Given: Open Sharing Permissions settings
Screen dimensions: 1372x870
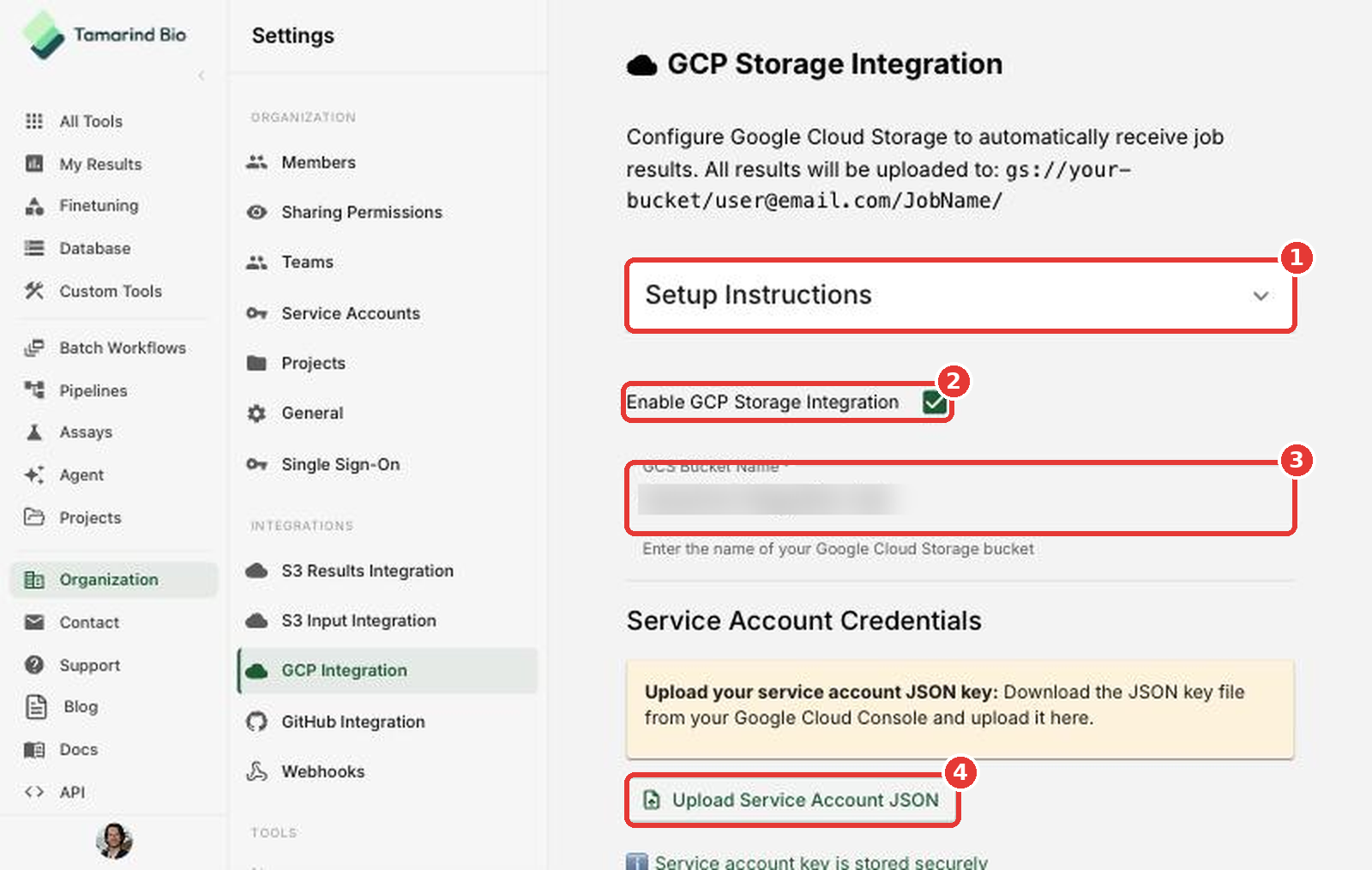Looking at the screenshot, I should (386, 212).
